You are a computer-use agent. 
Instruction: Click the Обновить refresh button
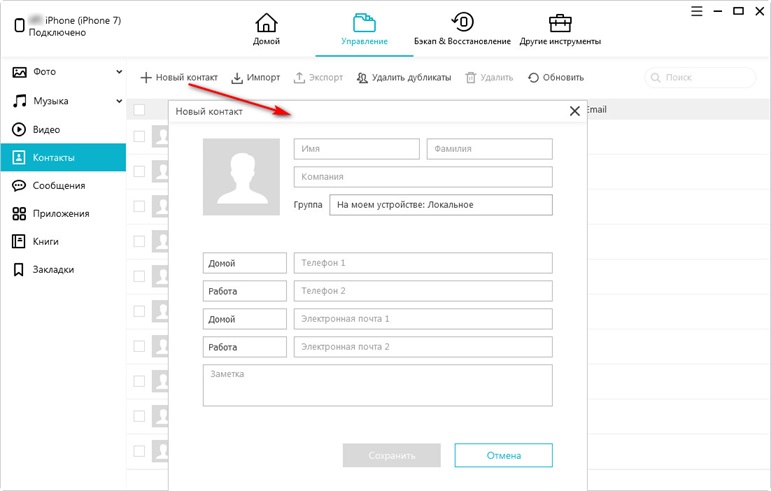coord(556,78)
